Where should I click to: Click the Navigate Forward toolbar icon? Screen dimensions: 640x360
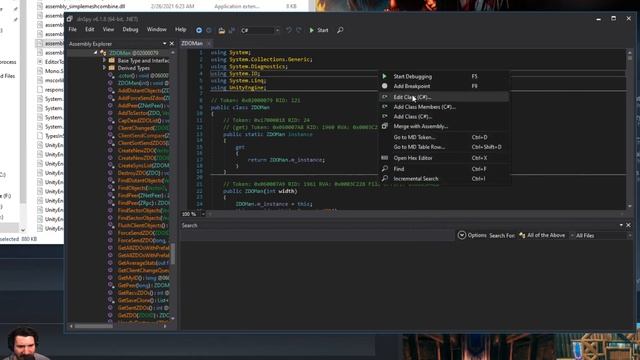click(x=209, y=30)
